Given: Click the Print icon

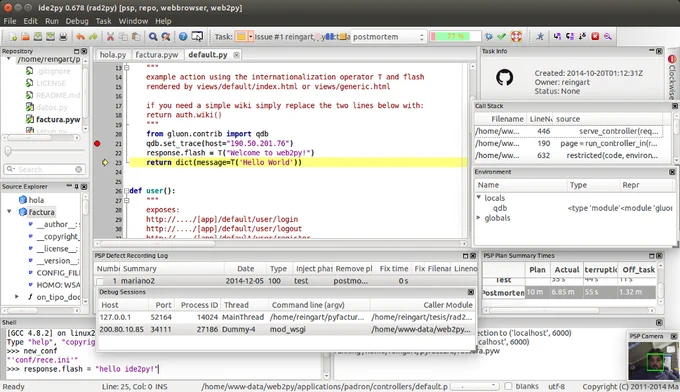Looking at the screenshot, I should tap(63, 37).
